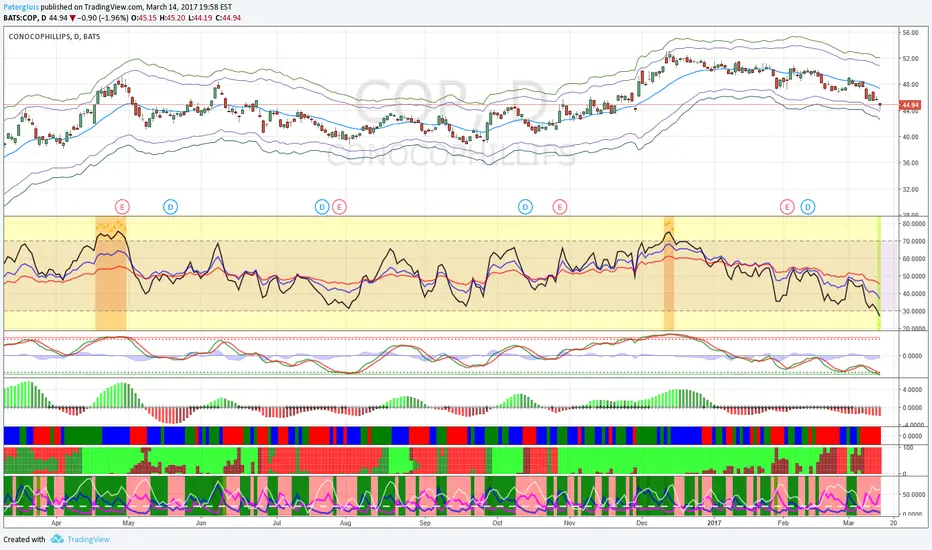The height and width of the screenshot is (550, 932).
Task: Click the 'Mar' time axis label
Action: [849, 523]
